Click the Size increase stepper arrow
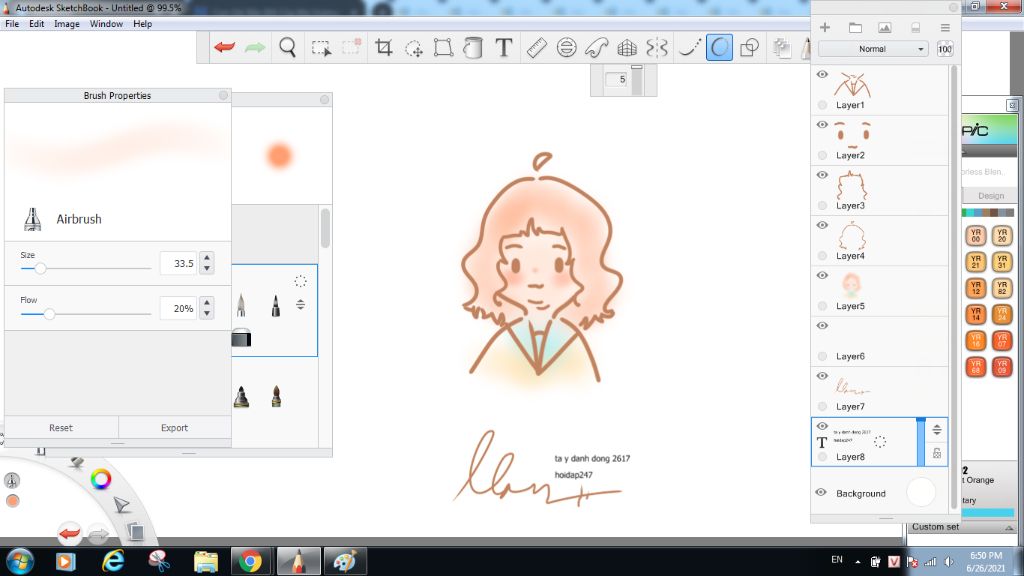The width and height of the screenshot is (1024, 576). point(207,258)
